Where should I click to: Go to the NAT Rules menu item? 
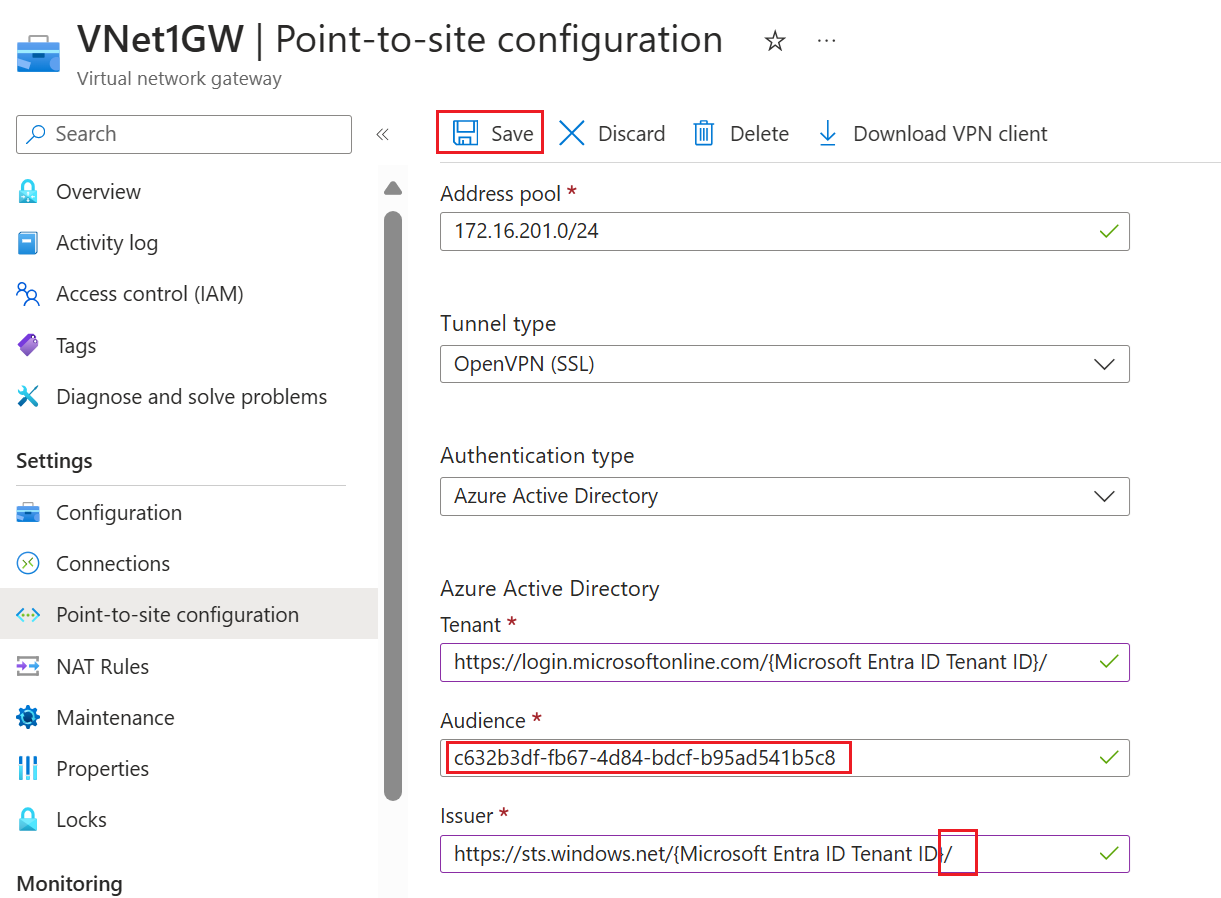(x=102, y=667)
